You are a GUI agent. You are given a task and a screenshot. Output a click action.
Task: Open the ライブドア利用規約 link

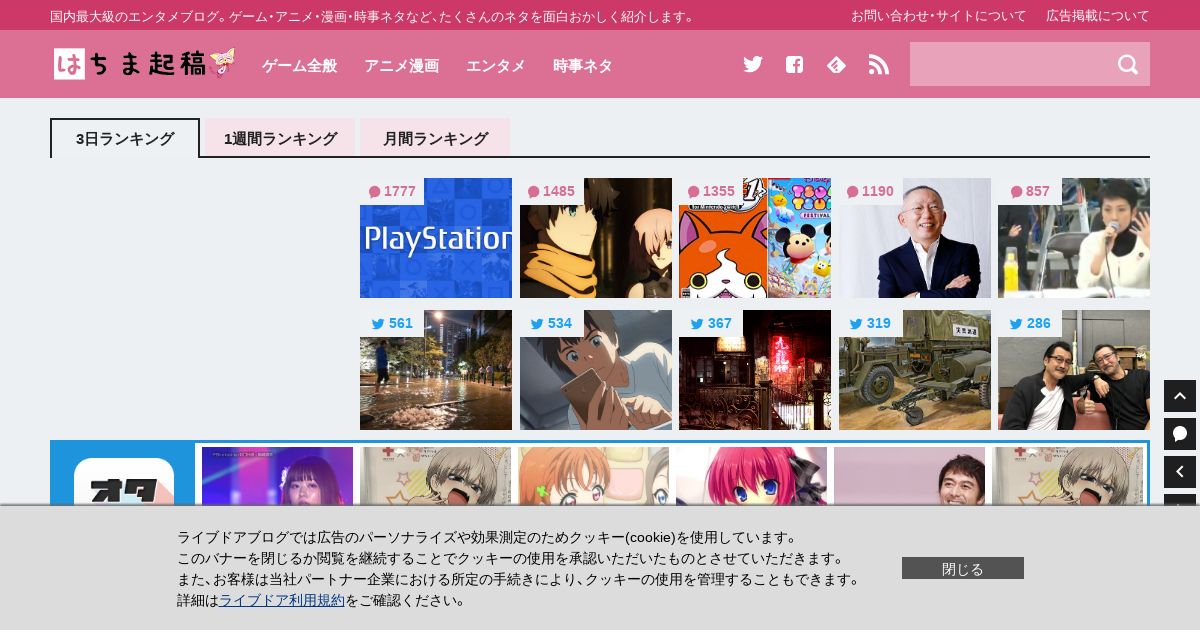(x=282, y=600)
